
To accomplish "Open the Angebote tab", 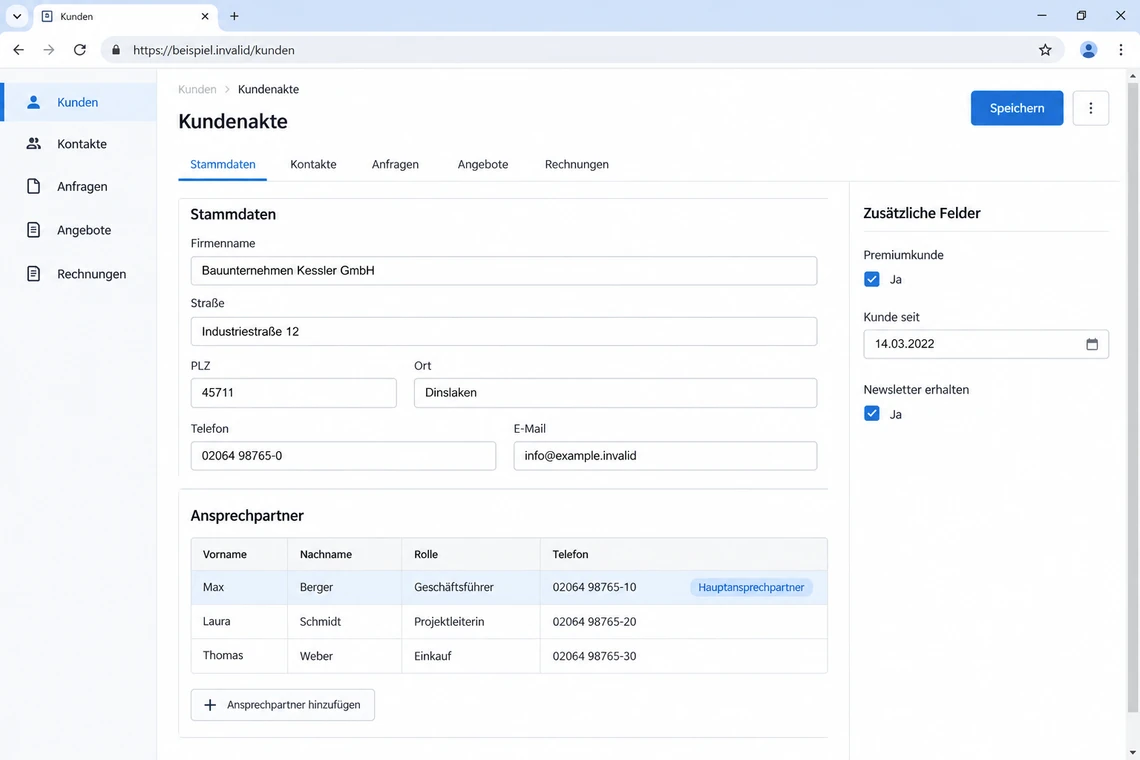I will coord(483,164).
